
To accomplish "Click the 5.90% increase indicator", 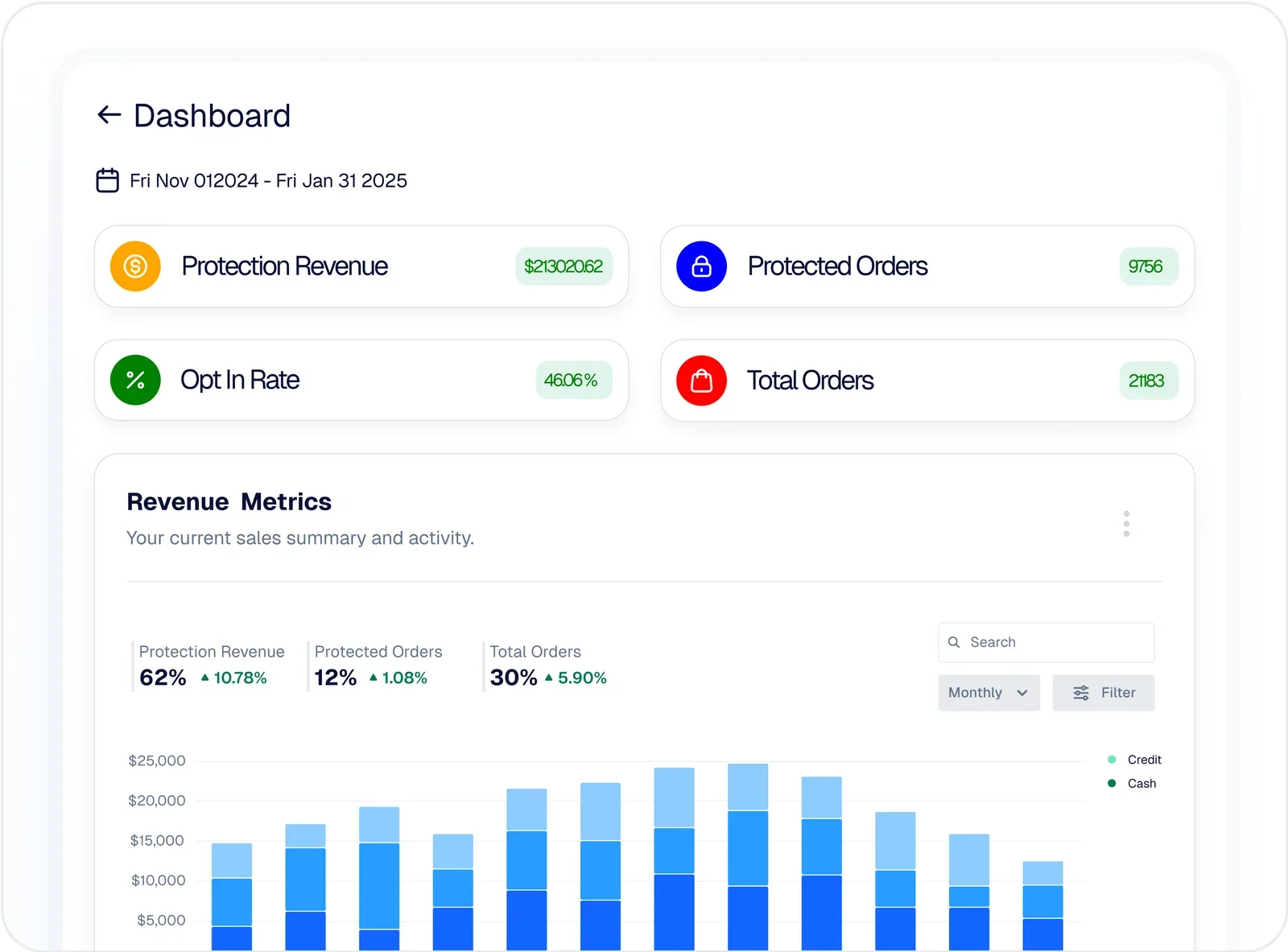I will 576,678.
